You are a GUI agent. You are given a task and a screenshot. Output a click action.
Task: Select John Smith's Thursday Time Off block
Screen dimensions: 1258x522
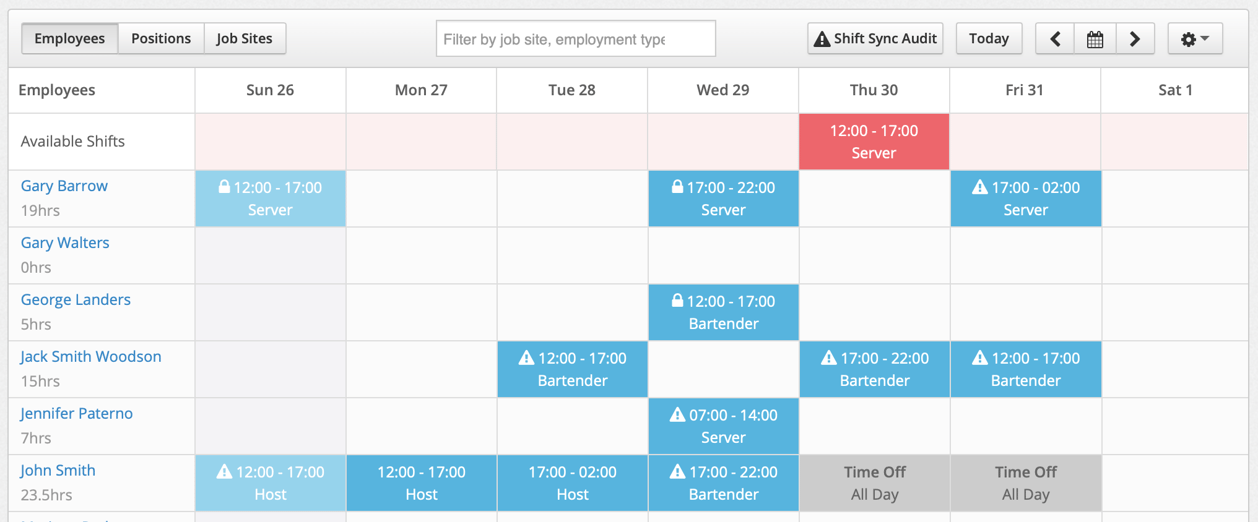(874, 483)
